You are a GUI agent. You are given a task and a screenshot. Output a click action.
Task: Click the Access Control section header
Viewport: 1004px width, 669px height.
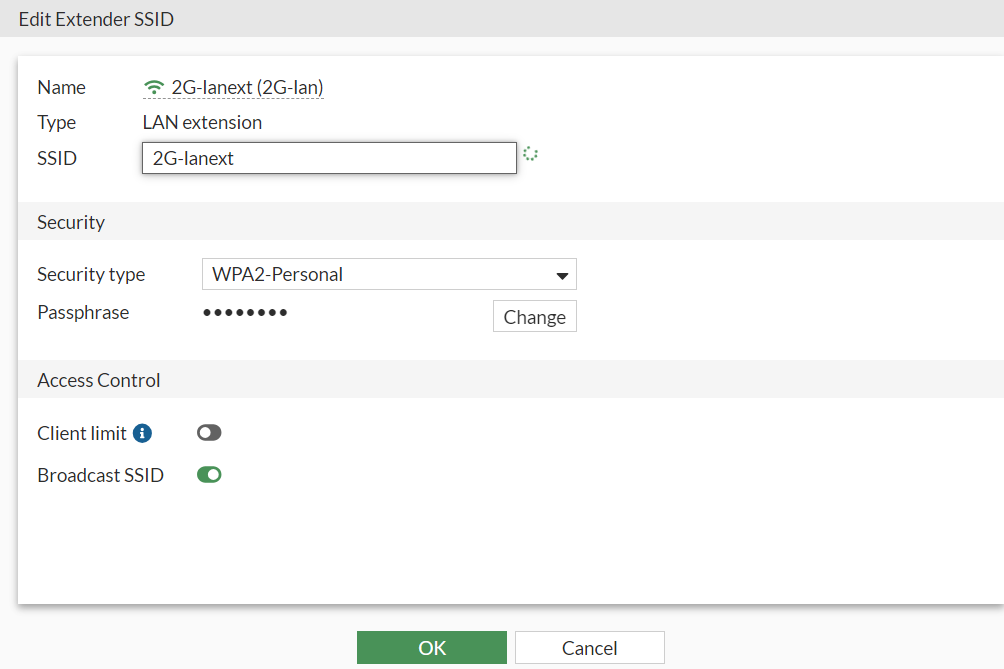[98, 380]
